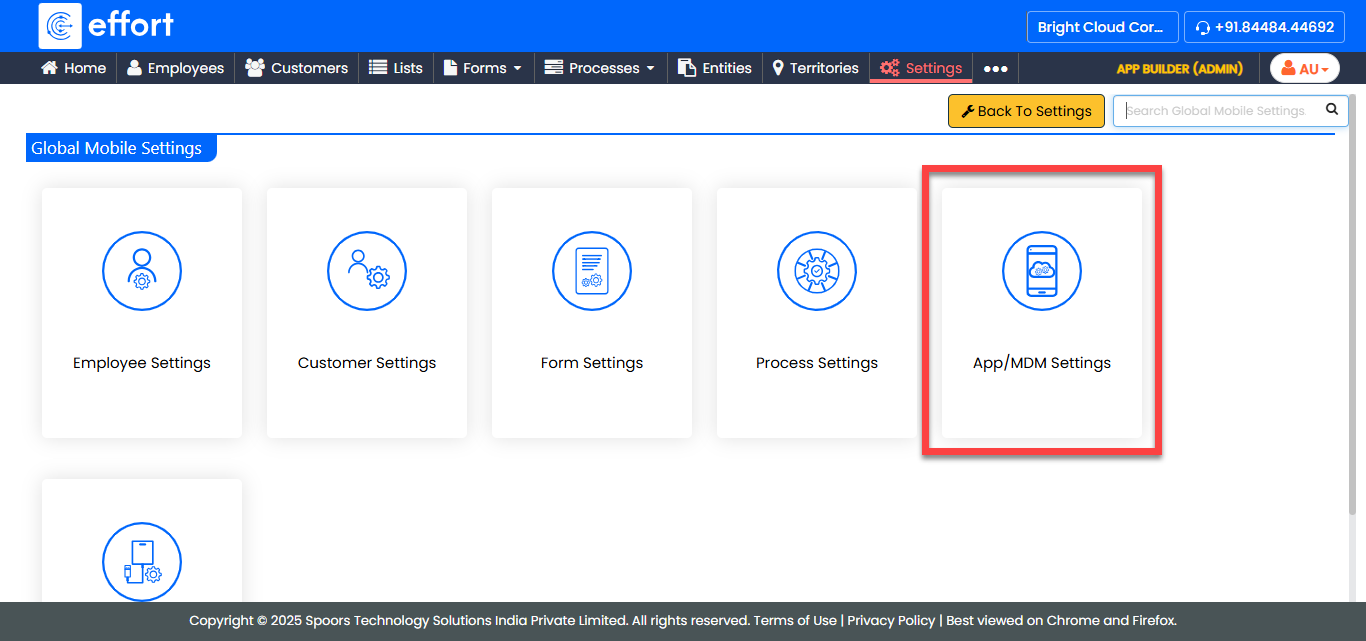Click the Employee Settings person-gear icon
The image size is (1366, 641).
(142, 271)
